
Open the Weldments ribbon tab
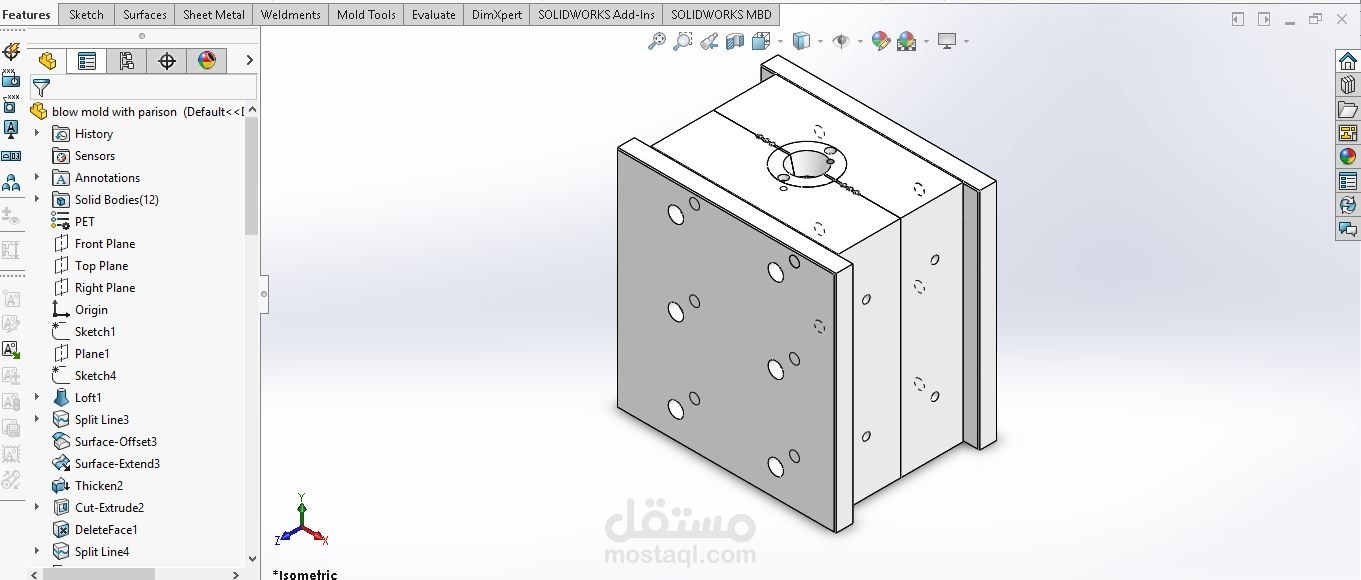[291, 14]
